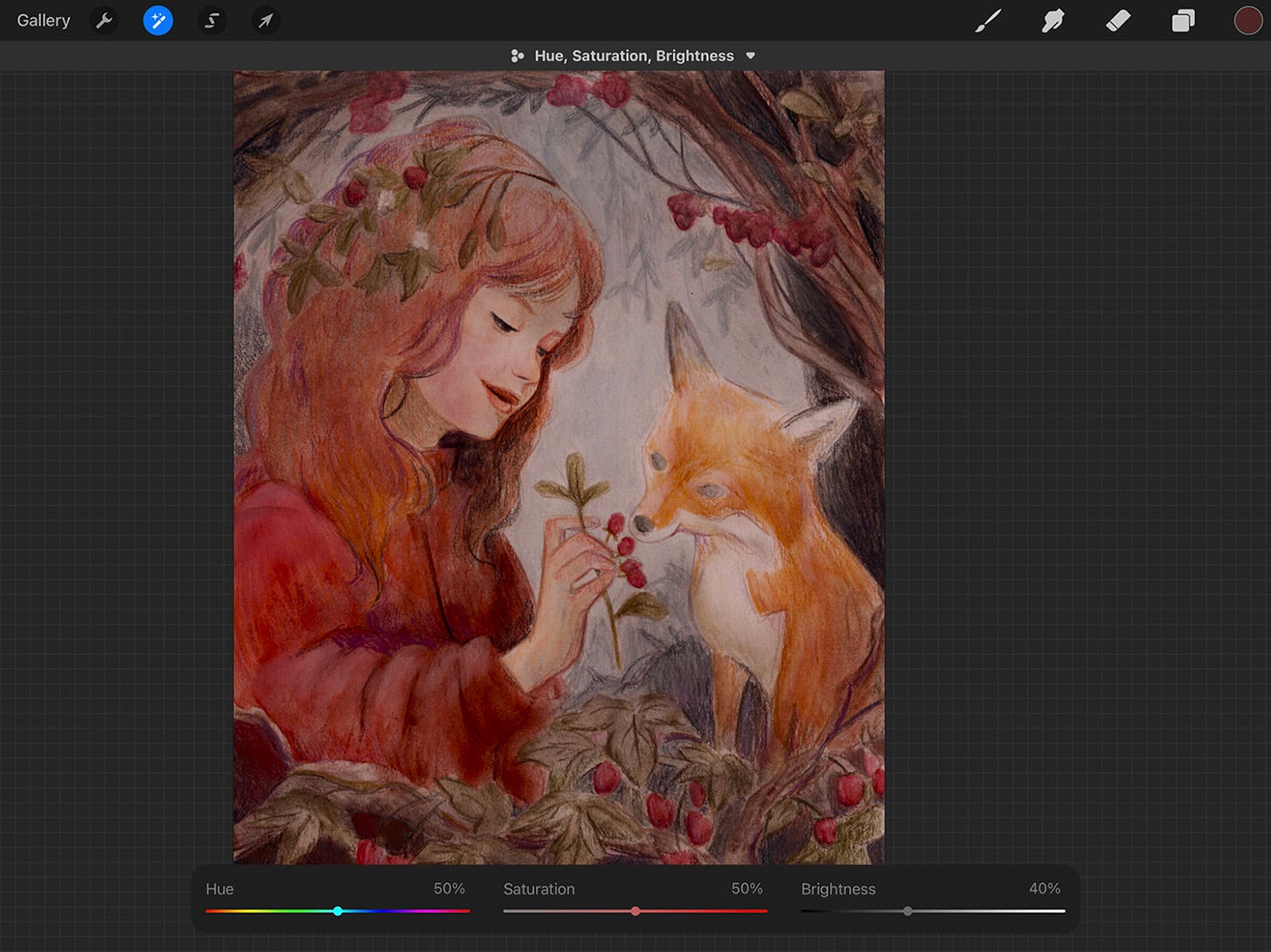Select the Eraser tool
This screenshot has height=952, width=1271.
[x=1118, y=20]
